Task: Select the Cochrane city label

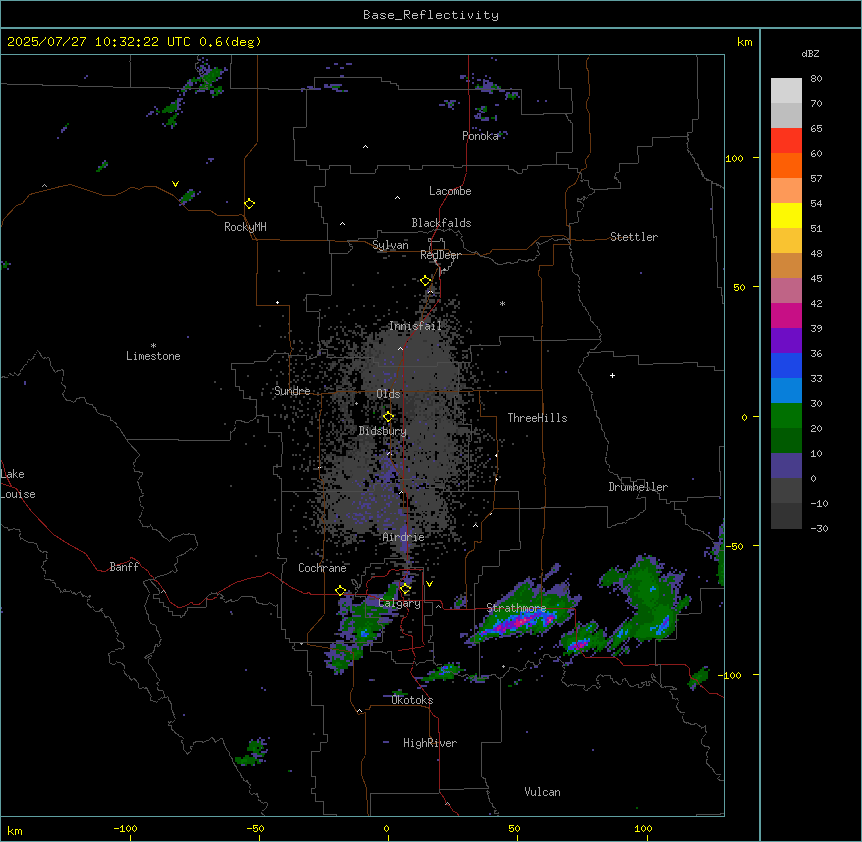Action: (x=322, y=568)
